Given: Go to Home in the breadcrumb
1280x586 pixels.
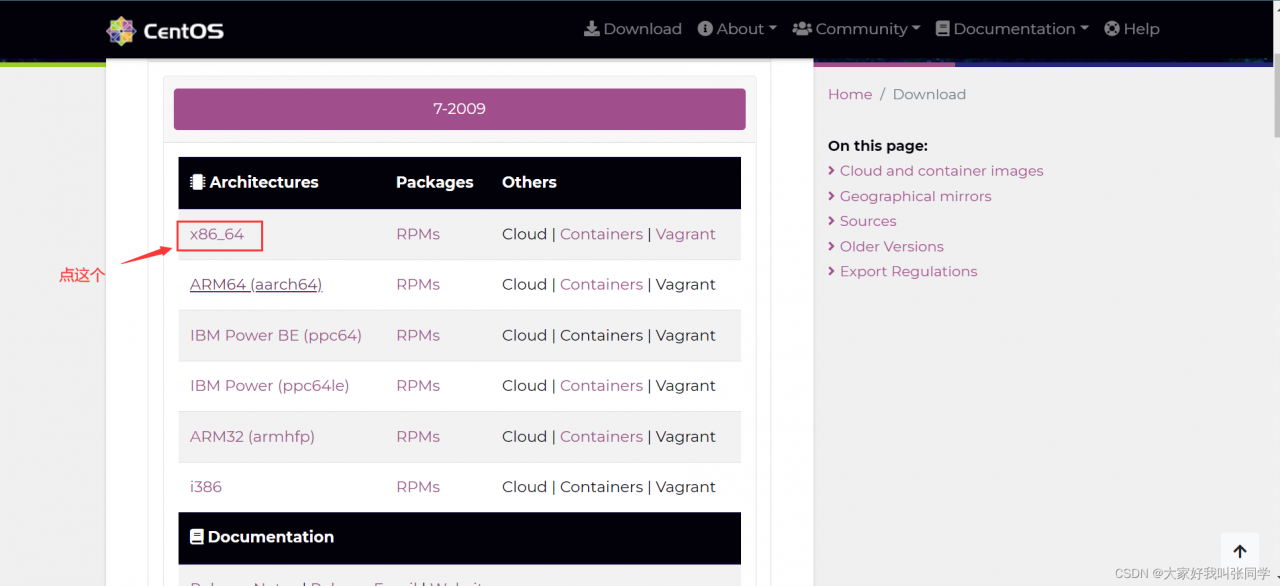Looking at the screenshot, I should point(850,94).
